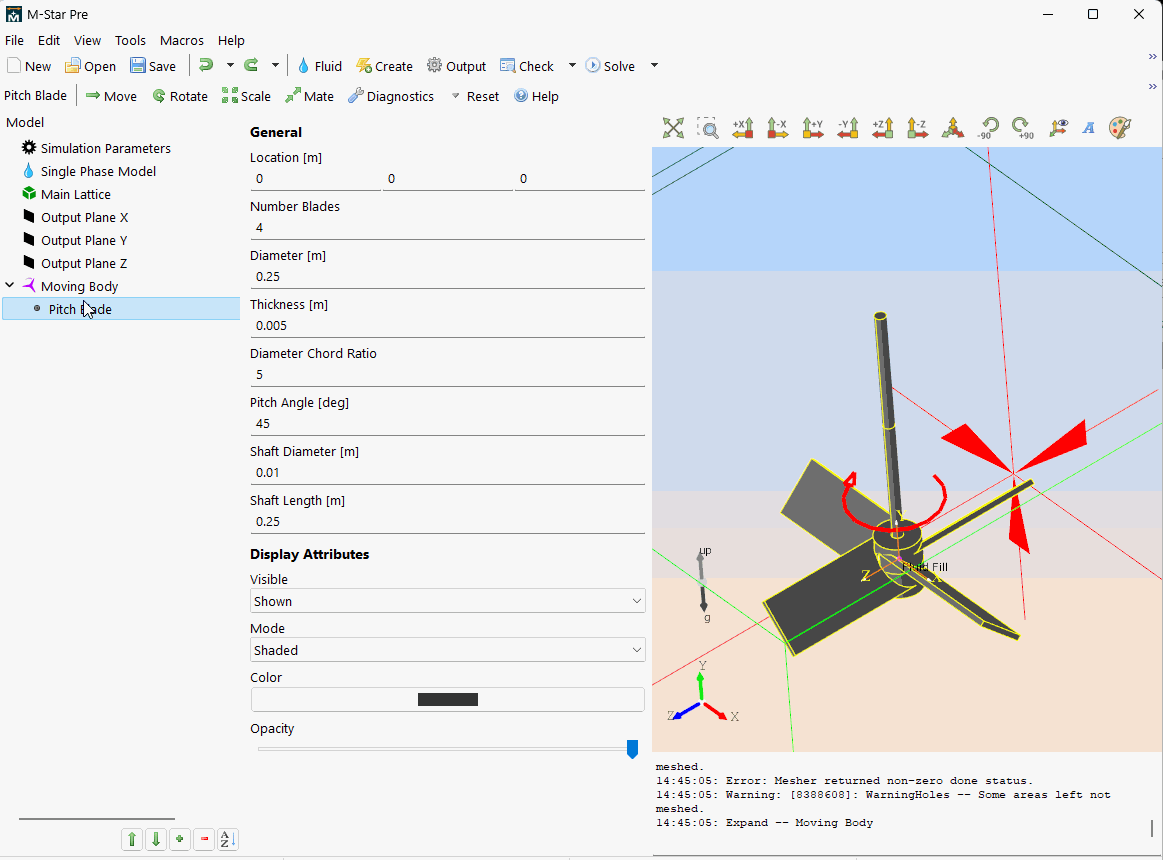Open the Visible dropdown showing Shown
This screenshot has width=1163, height=860.
447,601
